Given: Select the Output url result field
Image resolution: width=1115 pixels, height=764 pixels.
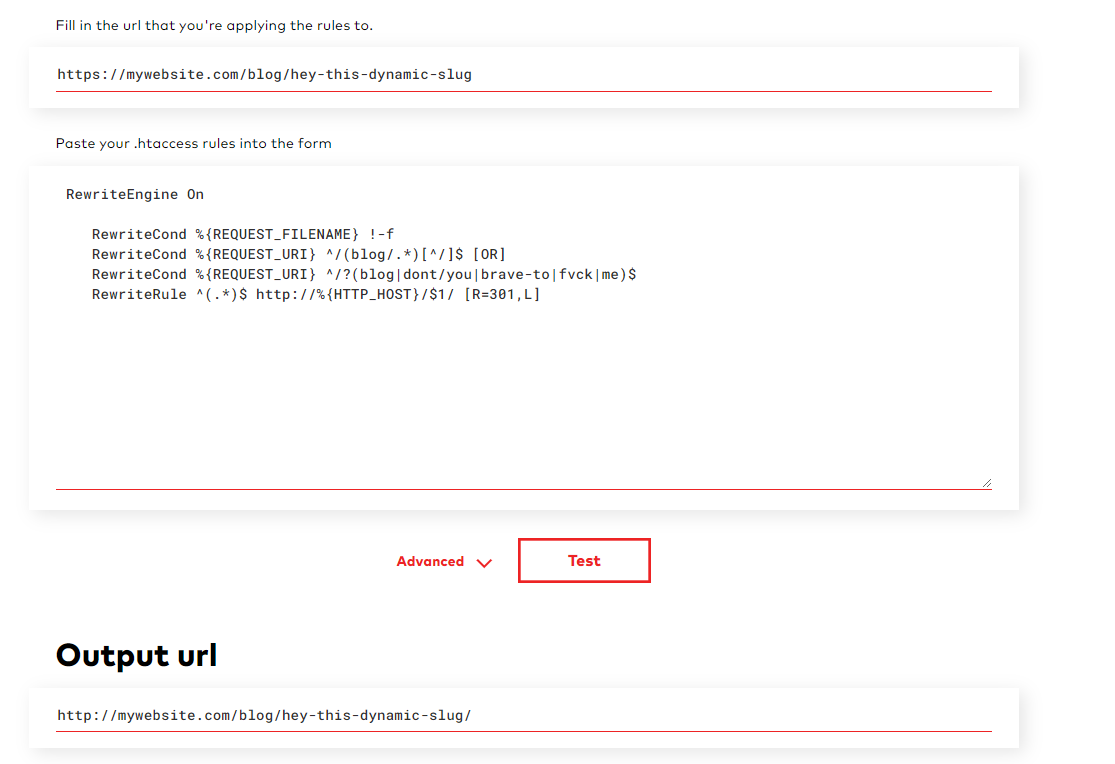Looking at the screenshot, I should pyautogui.click(x=523, y=716).
